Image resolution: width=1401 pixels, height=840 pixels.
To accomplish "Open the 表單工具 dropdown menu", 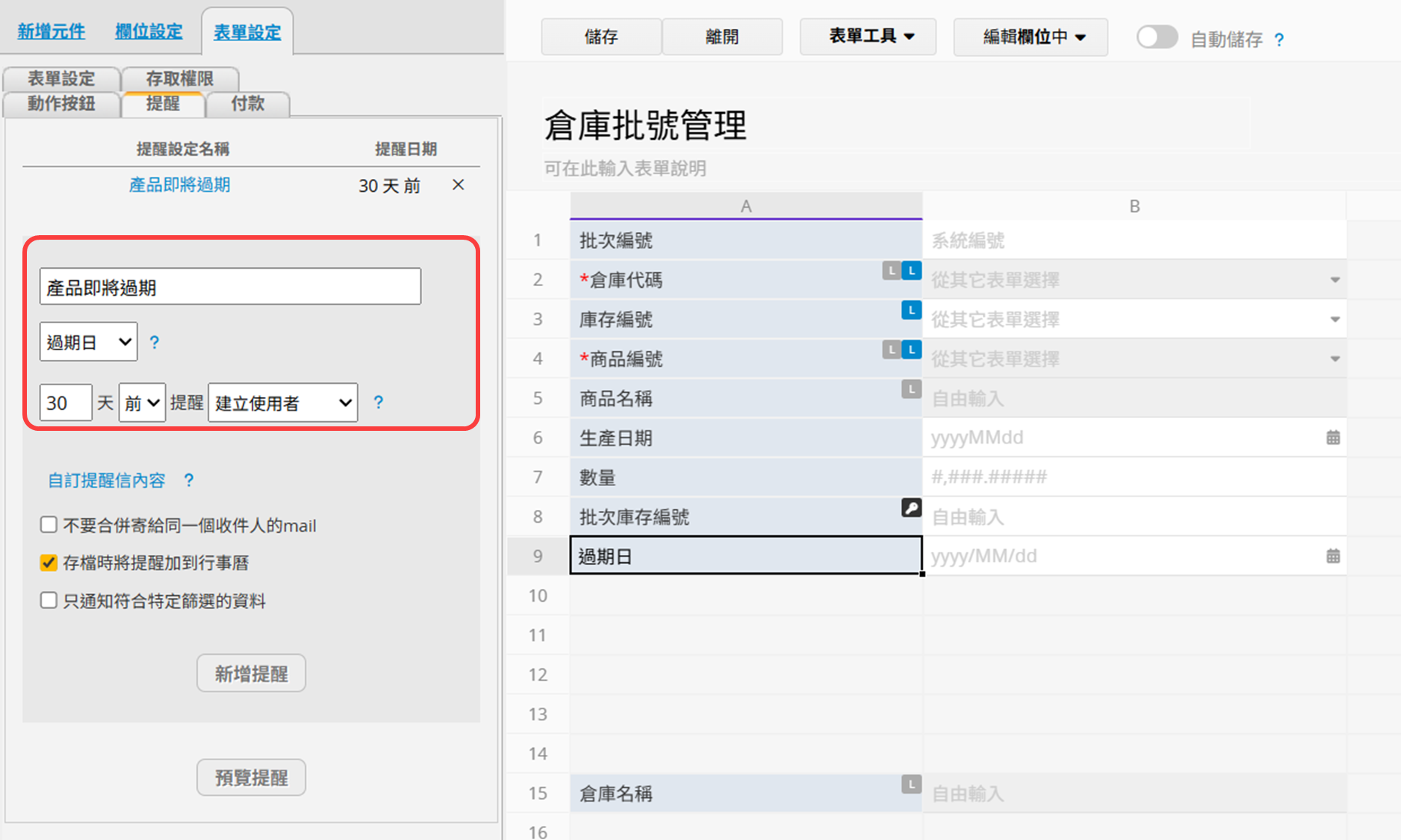I will pos(869,37).
